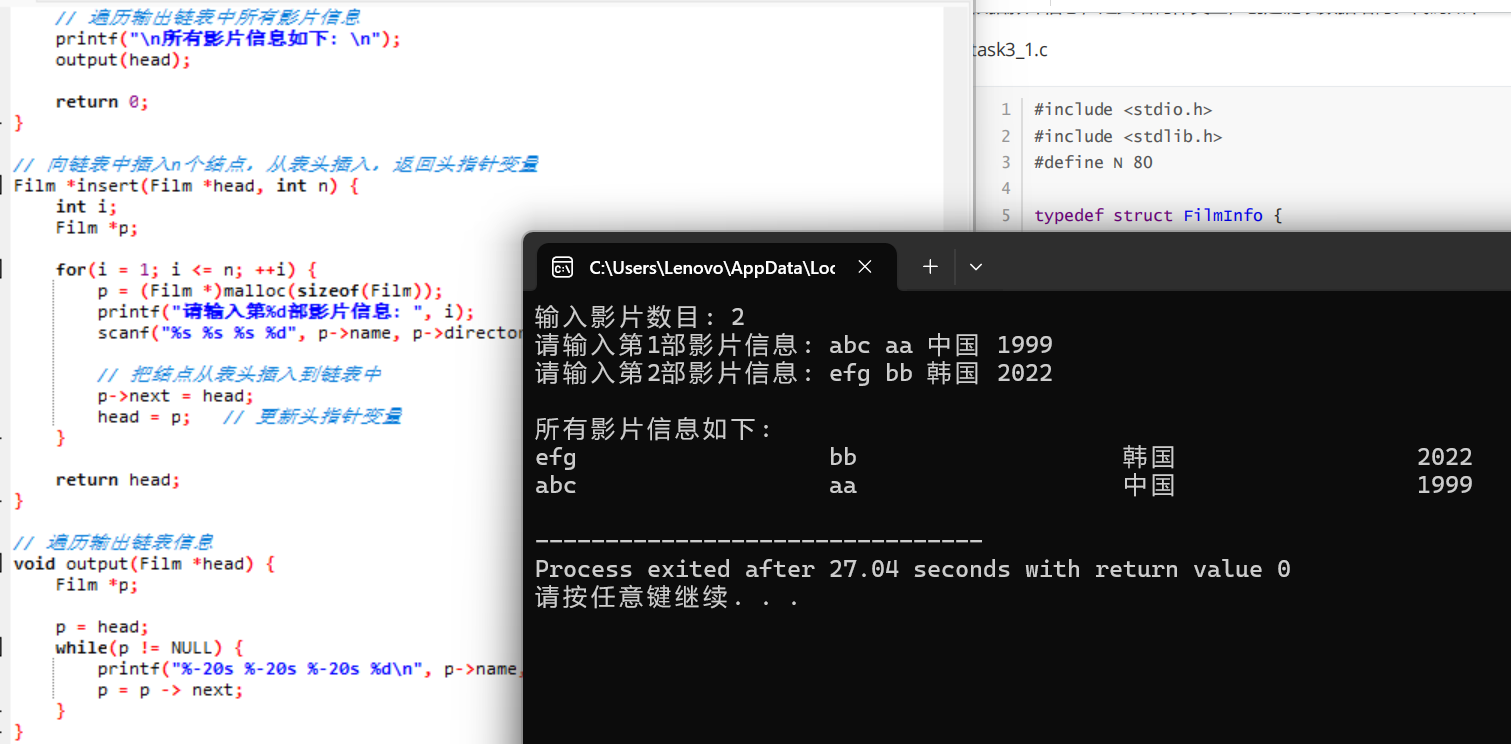The width and height of the screenshot is (1511, 744).
Task: Click the 'void output(Film *head) {' line
Action: tap(143, 563)
